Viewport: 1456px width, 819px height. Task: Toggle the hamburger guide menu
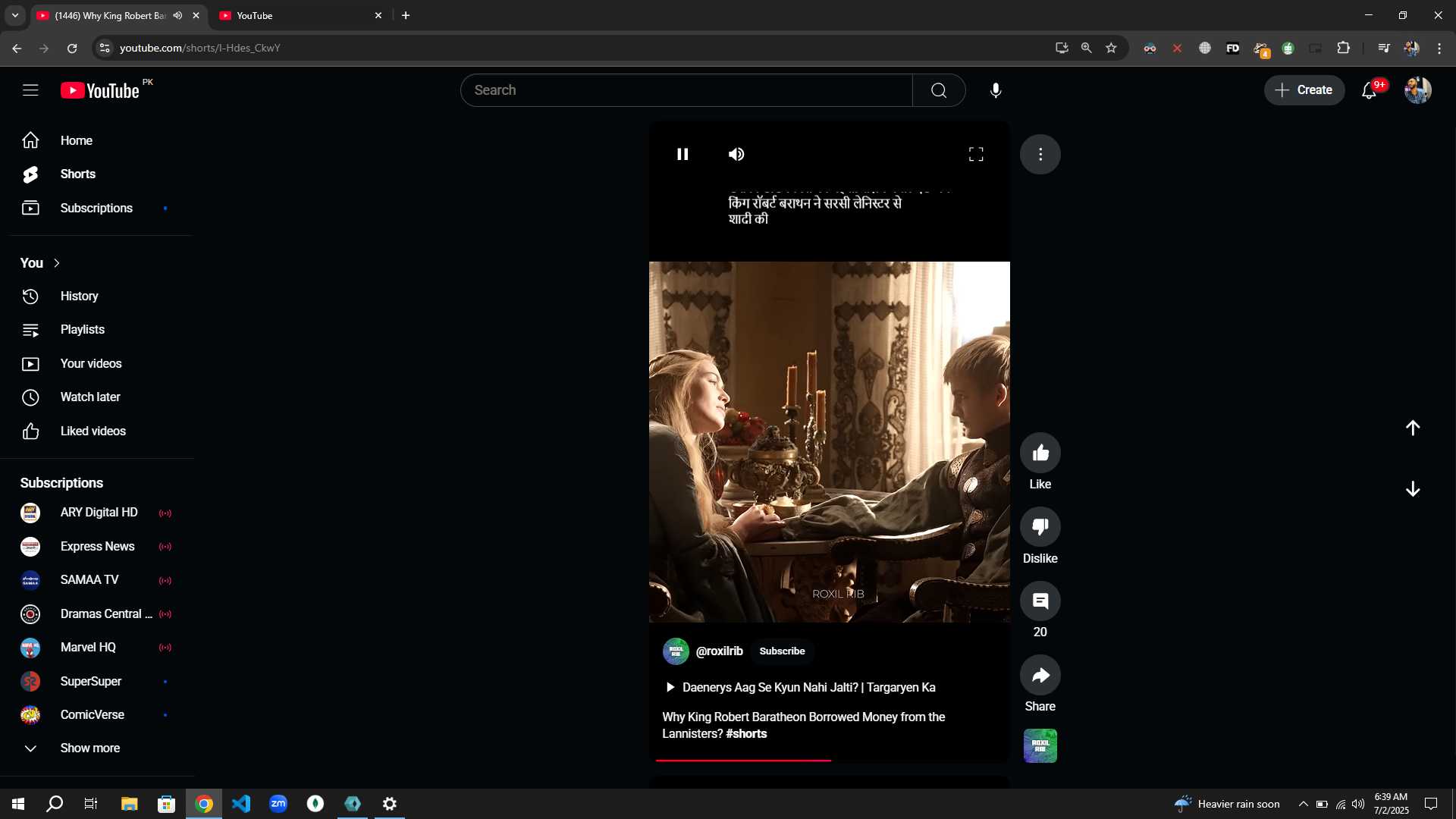click(30, 90)
